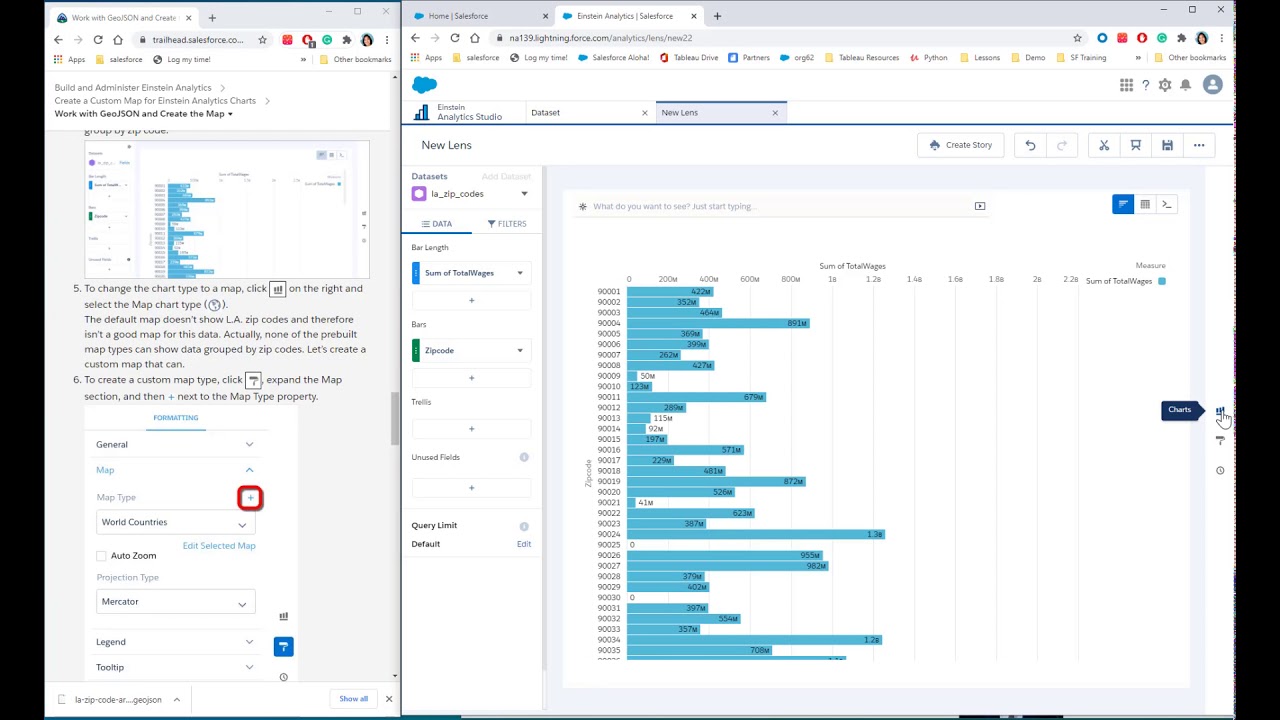
Task: Click the Undo arrow in the lens toolbar
Action: [x=1030, y=145]
